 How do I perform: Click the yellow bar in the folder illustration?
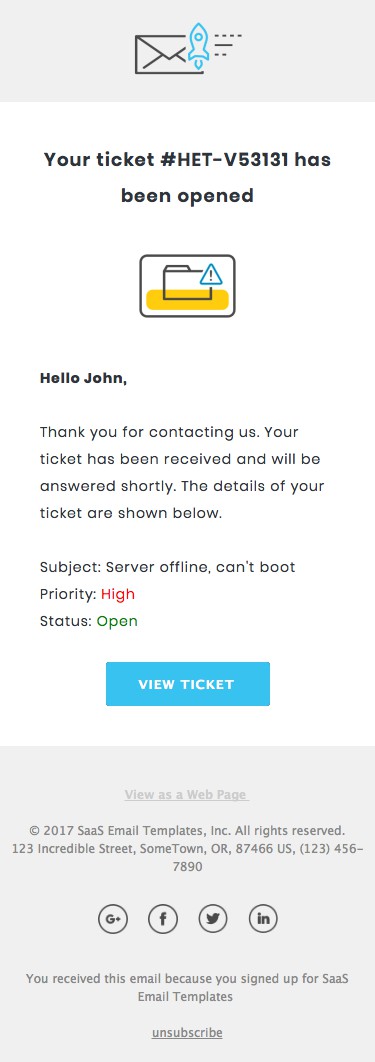point(188,299)
